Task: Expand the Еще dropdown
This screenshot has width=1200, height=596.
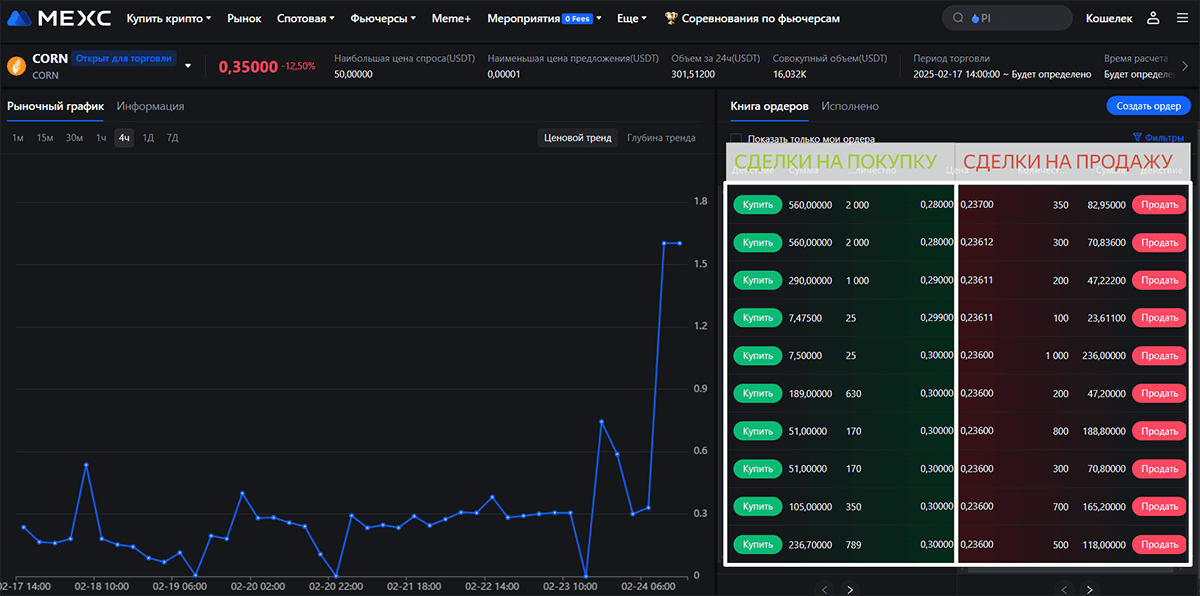Action: click(x=632, y=18)
